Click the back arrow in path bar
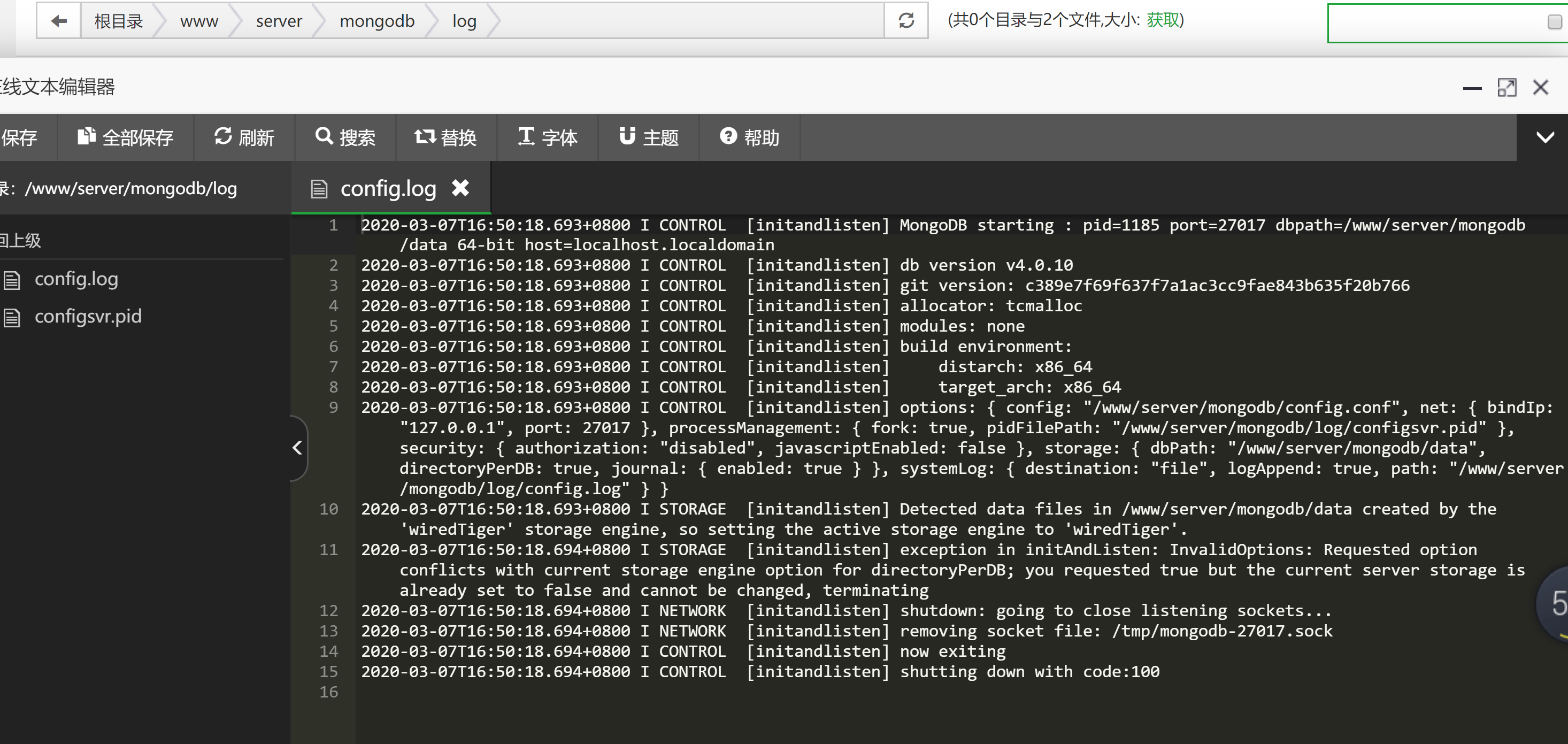 click(x=58, y=21)
